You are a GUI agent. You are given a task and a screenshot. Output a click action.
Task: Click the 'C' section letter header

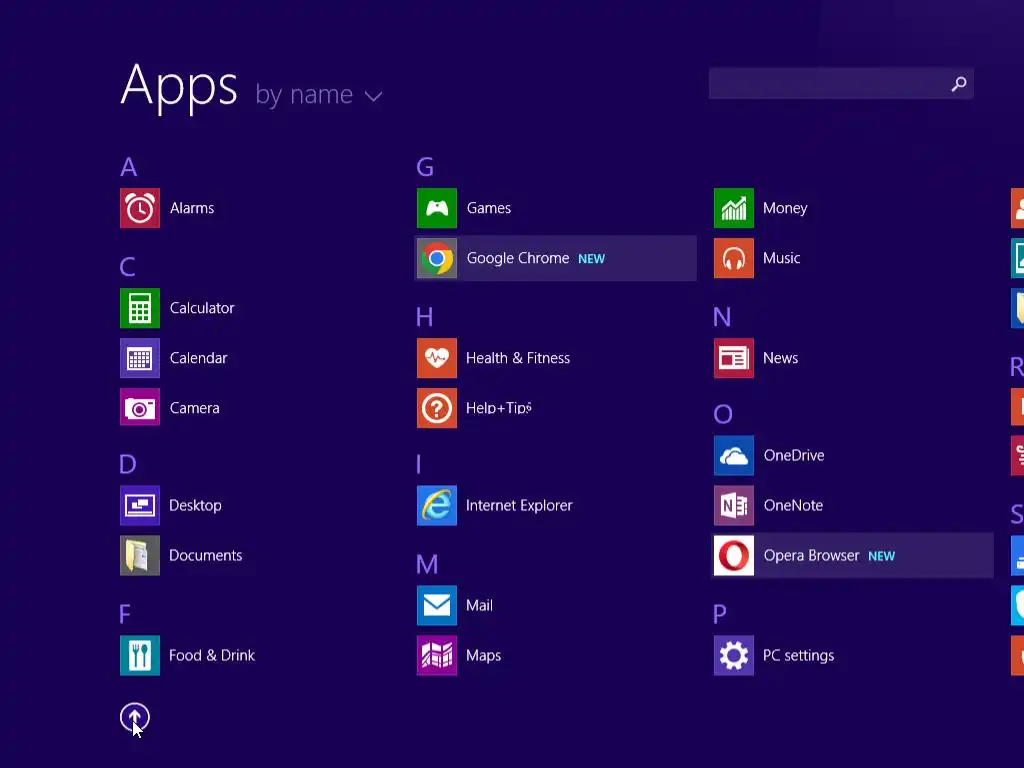tap(128, 267)
